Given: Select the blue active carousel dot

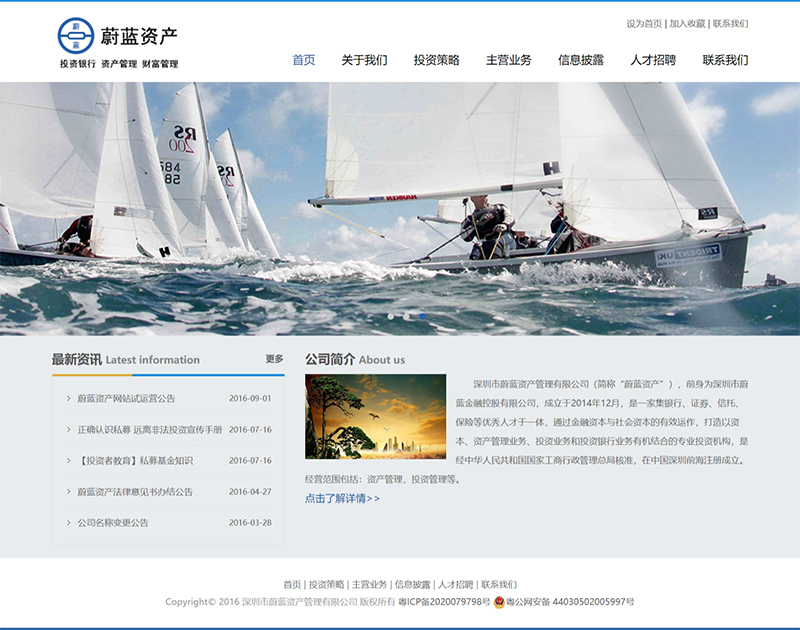Looking at the screenshot, I should pyautogui.click(x=422, y=316).
